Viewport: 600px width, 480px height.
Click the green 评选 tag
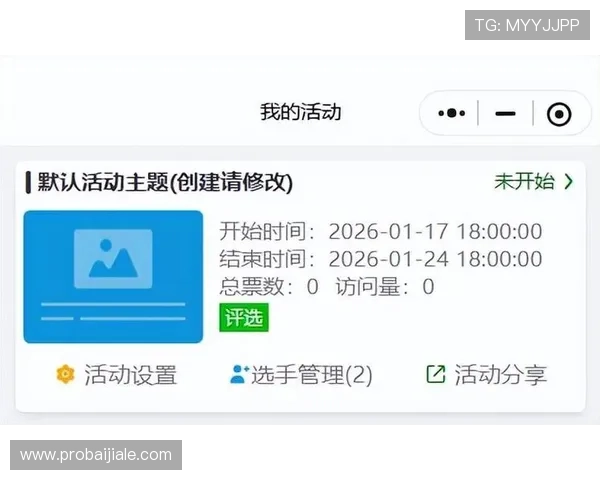244,317
